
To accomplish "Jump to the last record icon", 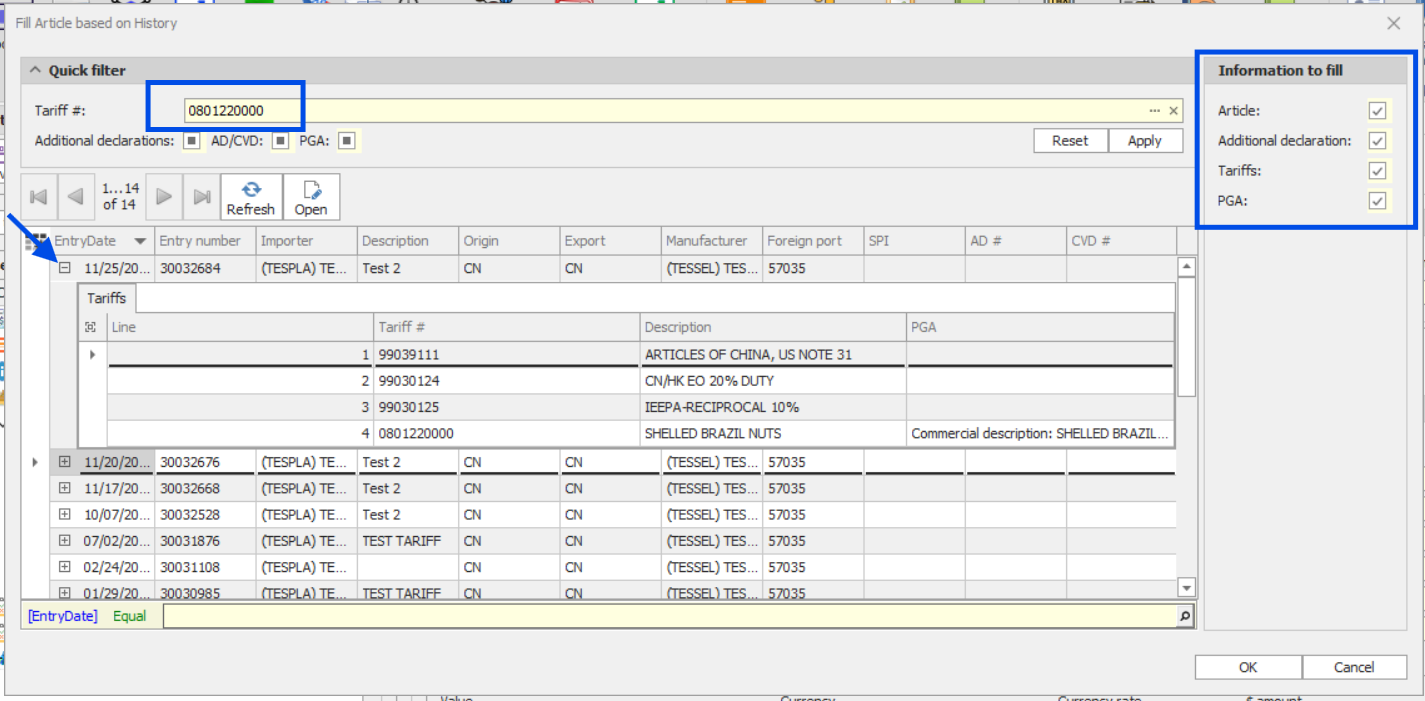I will (x=201, y=196).
